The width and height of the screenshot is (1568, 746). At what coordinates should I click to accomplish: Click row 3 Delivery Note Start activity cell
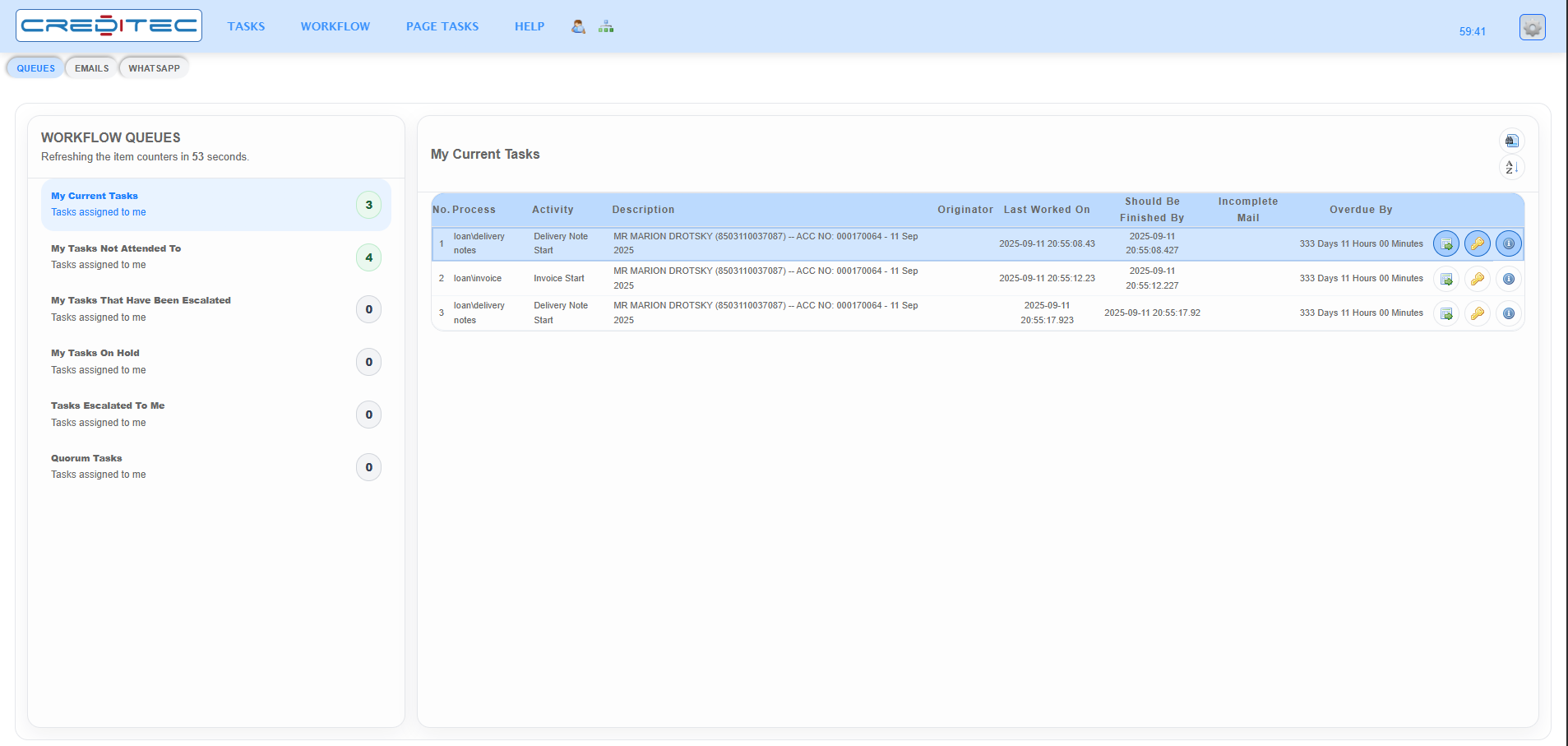click(x=561, y=313)
